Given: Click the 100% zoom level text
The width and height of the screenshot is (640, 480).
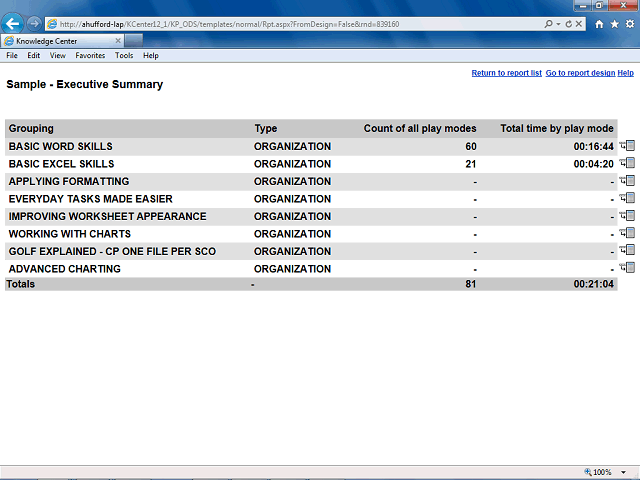Looking at the screenshot, I should click(x=602, y=472).
